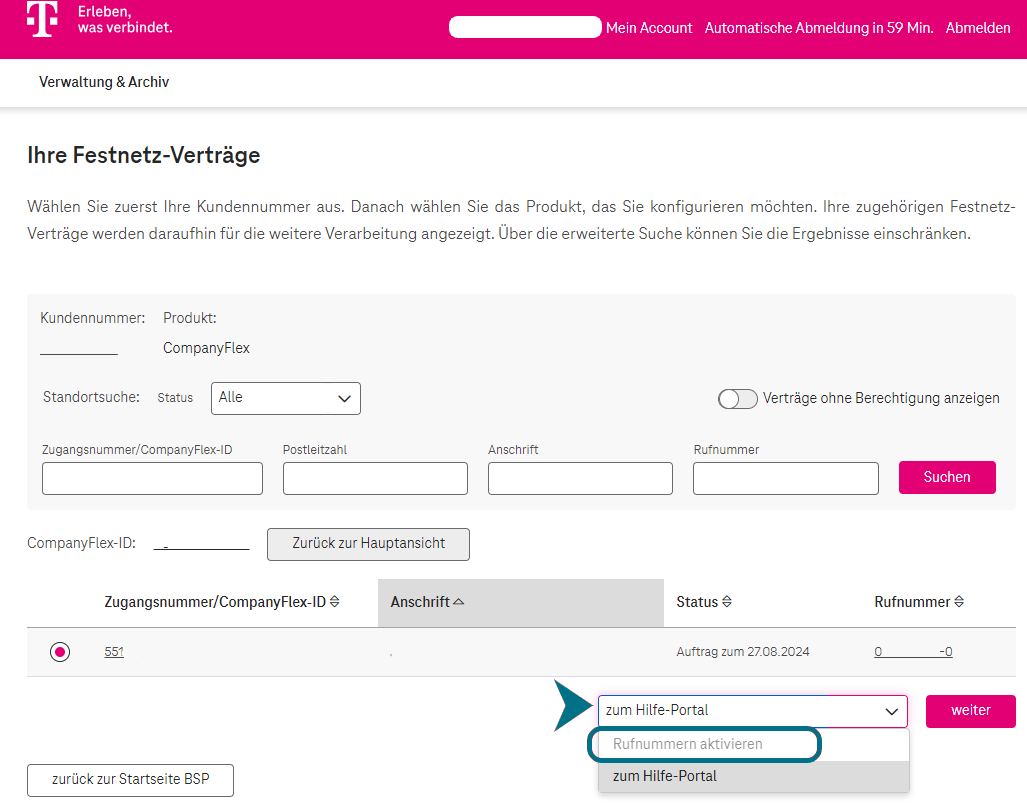Click the Kundennummer value under Kundennummer label

tap(79, 348)
